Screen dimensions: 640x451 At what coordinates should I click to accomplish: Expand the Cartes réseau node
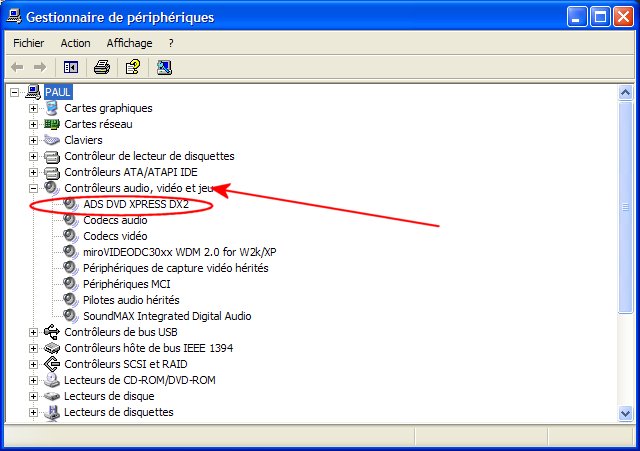click(x=33, y=124)
